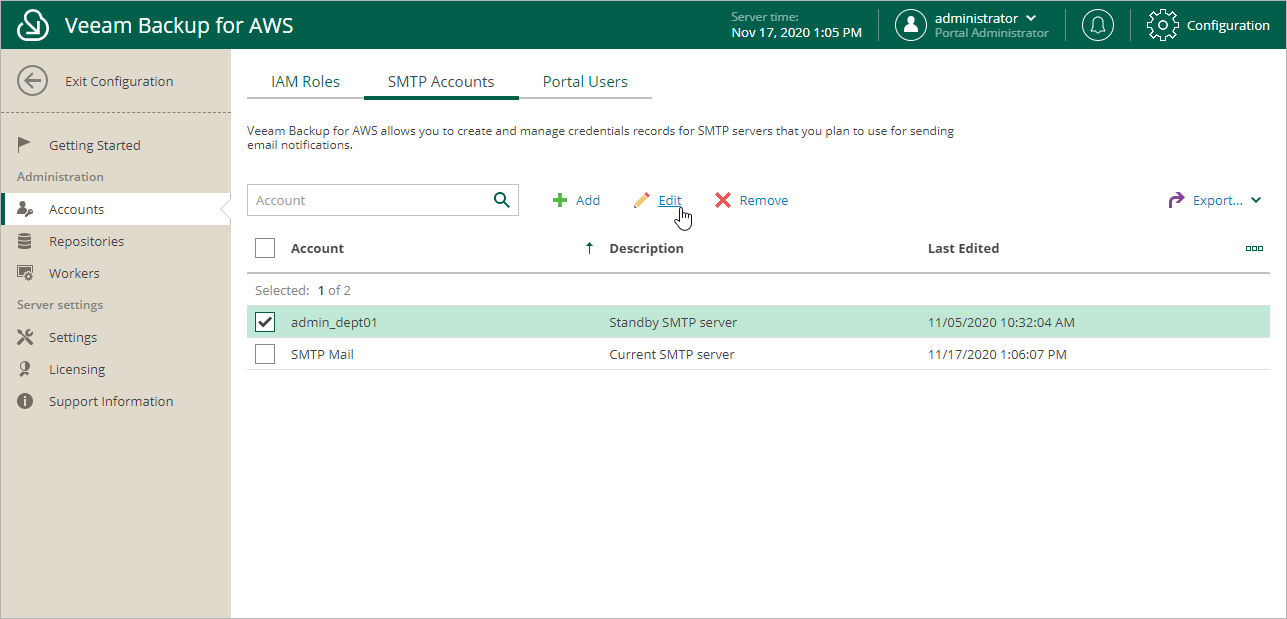The height and width of the screenshot is (619, 1287).
Task: Uncheck the admin_dept01 account row
Action: [x=265, y=321]
